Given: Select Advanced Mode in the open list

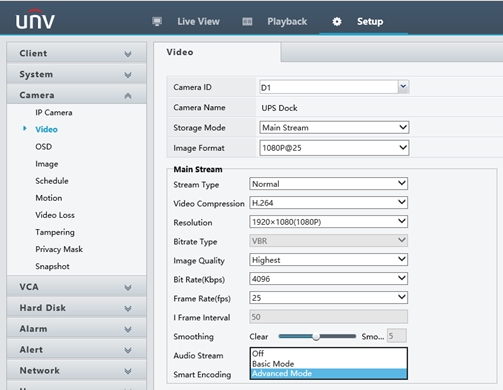Looking at the screenshot, I should [328, 374].
